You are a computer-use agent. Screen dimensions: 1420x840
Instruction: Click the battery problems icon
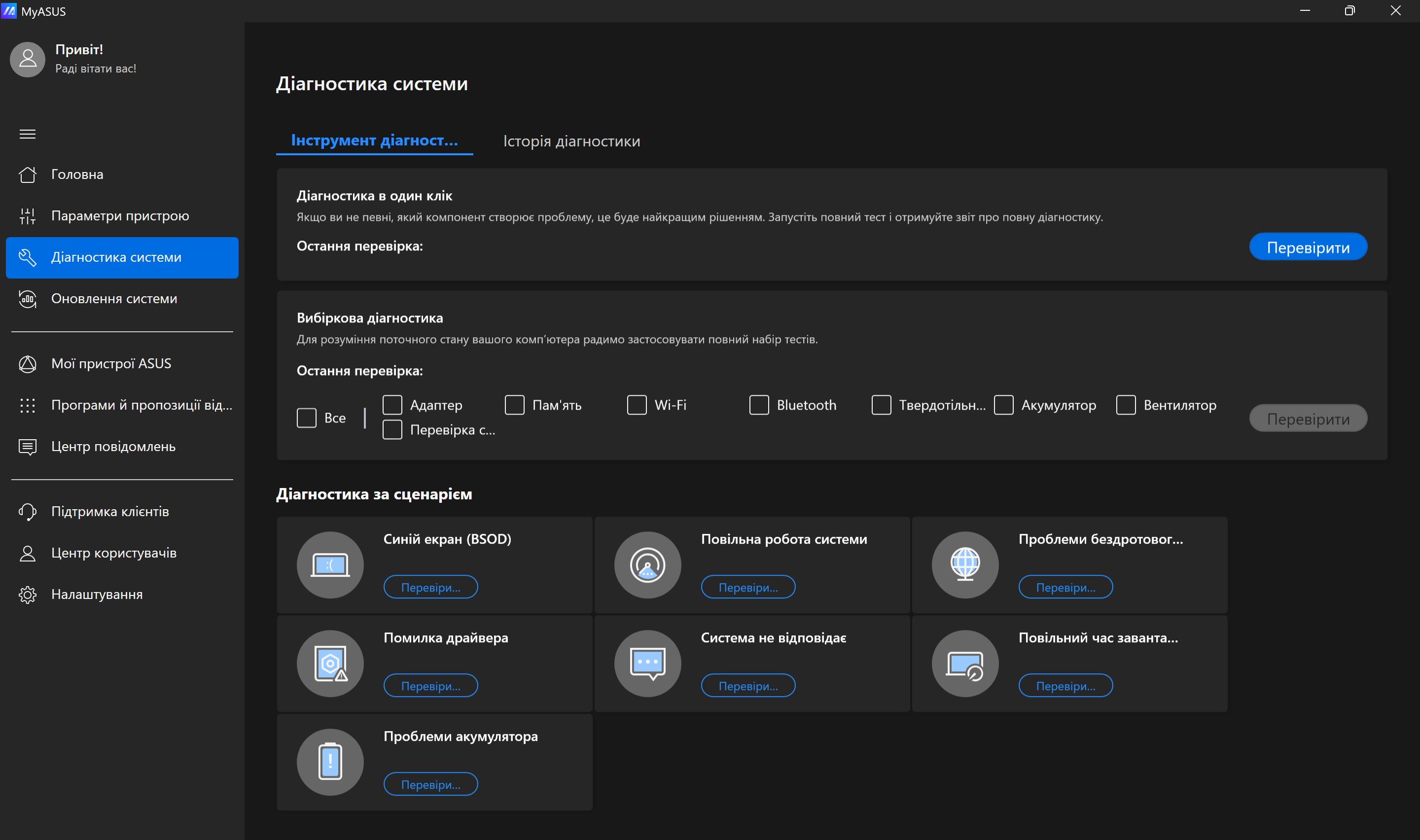[330, 762]
